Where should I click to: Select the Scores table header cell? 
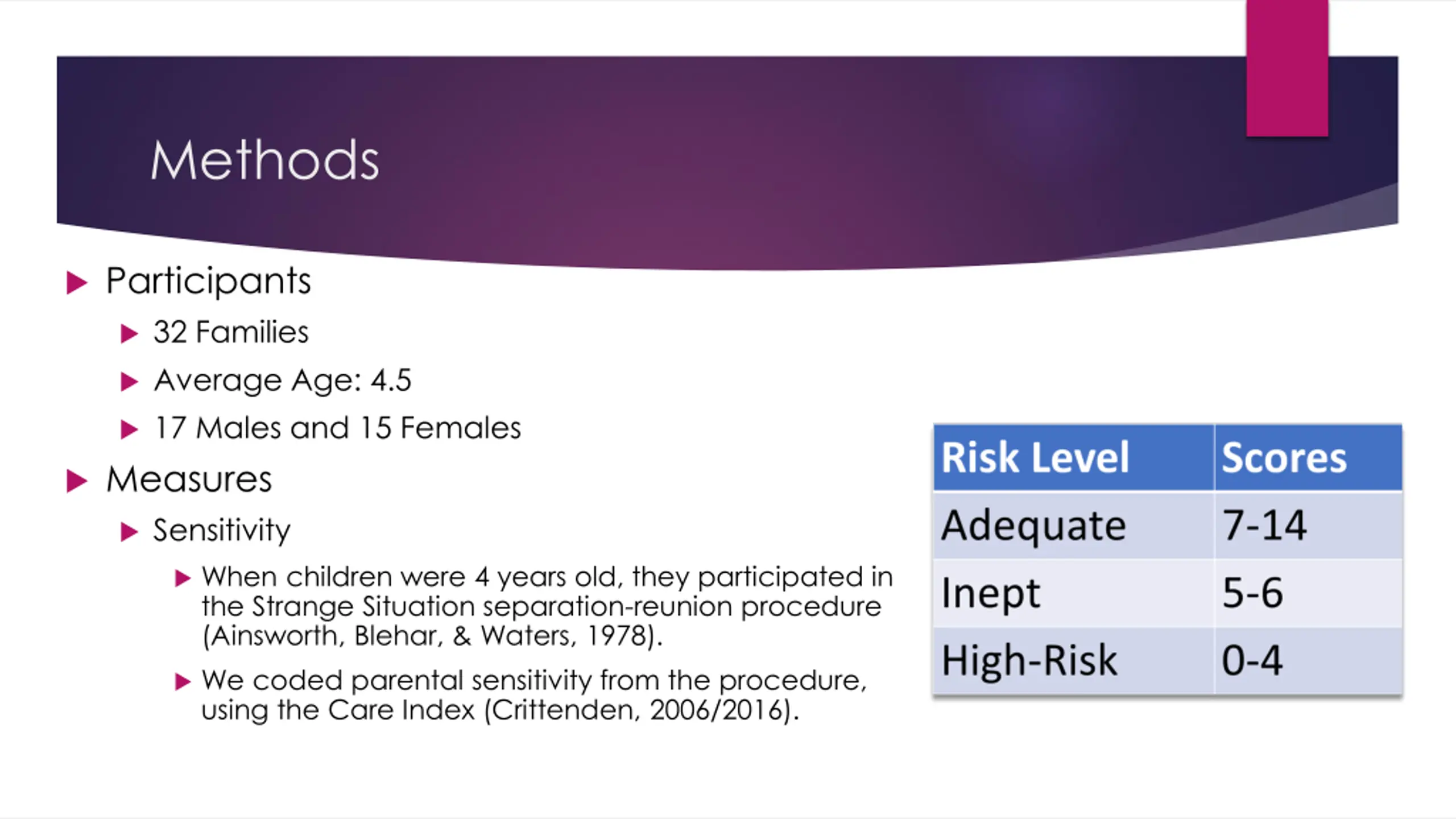pyautogui.click(x=1309, y=457)
